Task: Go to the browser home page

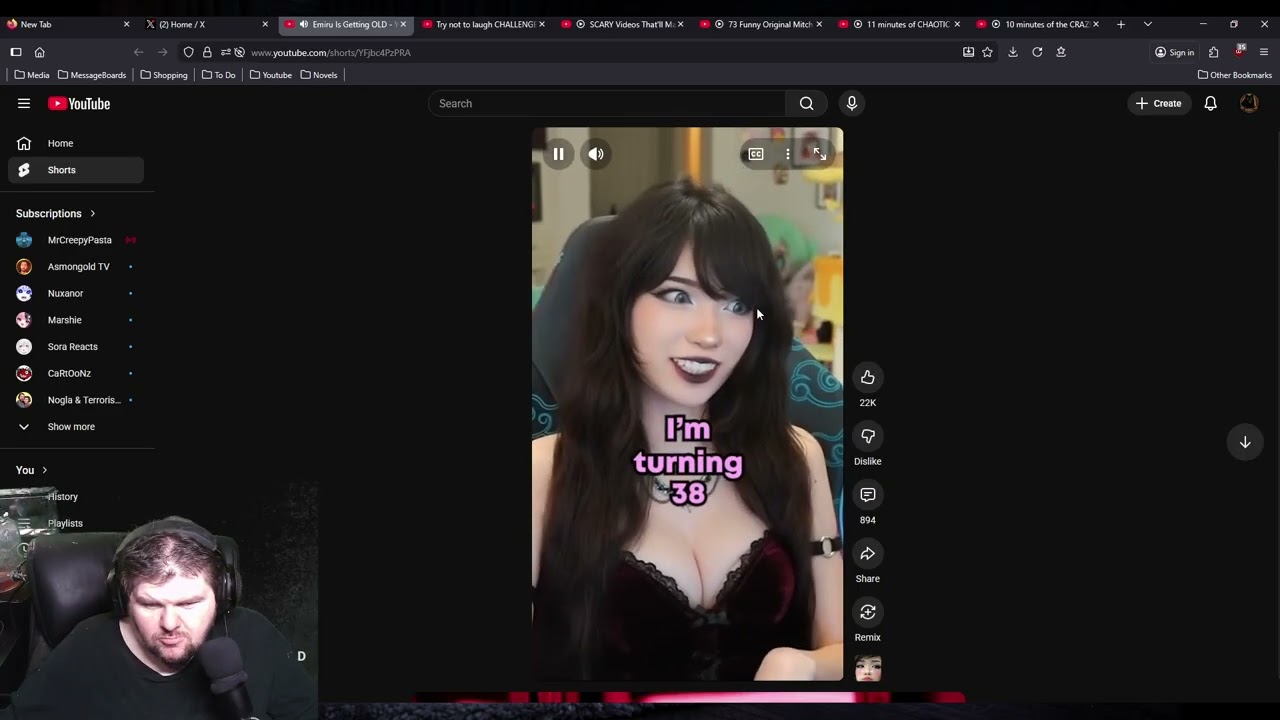Action: (40, 52)
